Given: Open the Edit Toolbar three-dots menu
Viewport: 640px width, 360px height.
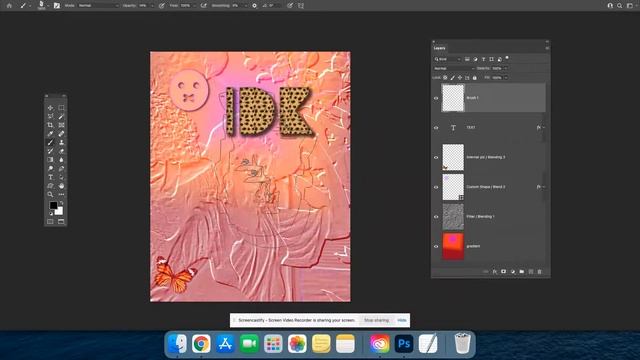Looking at the screenshot, I should pos(61,194).
